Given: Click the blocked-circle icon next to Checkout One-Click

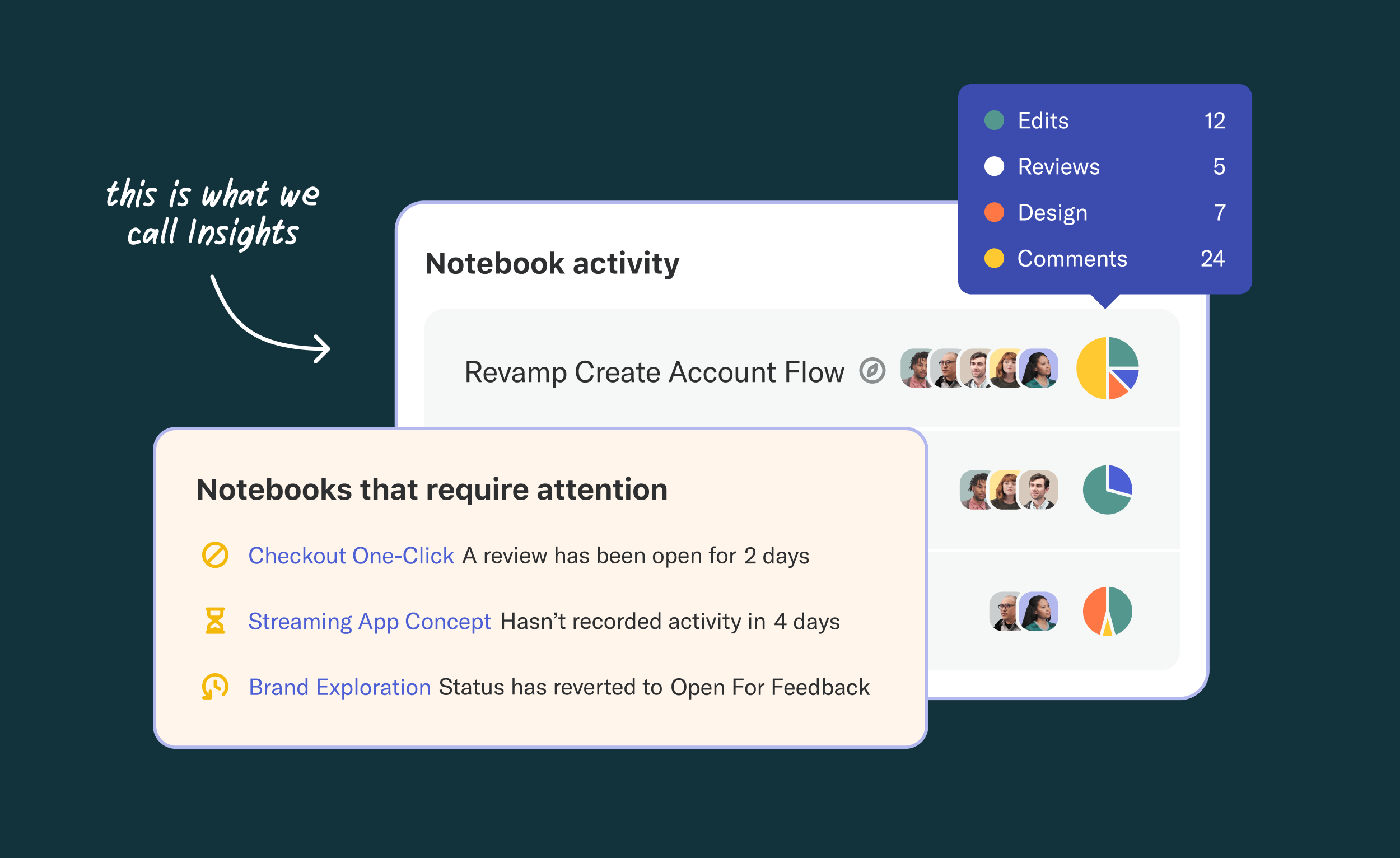Looking at the screenshot, I should [x=216, y=555].
